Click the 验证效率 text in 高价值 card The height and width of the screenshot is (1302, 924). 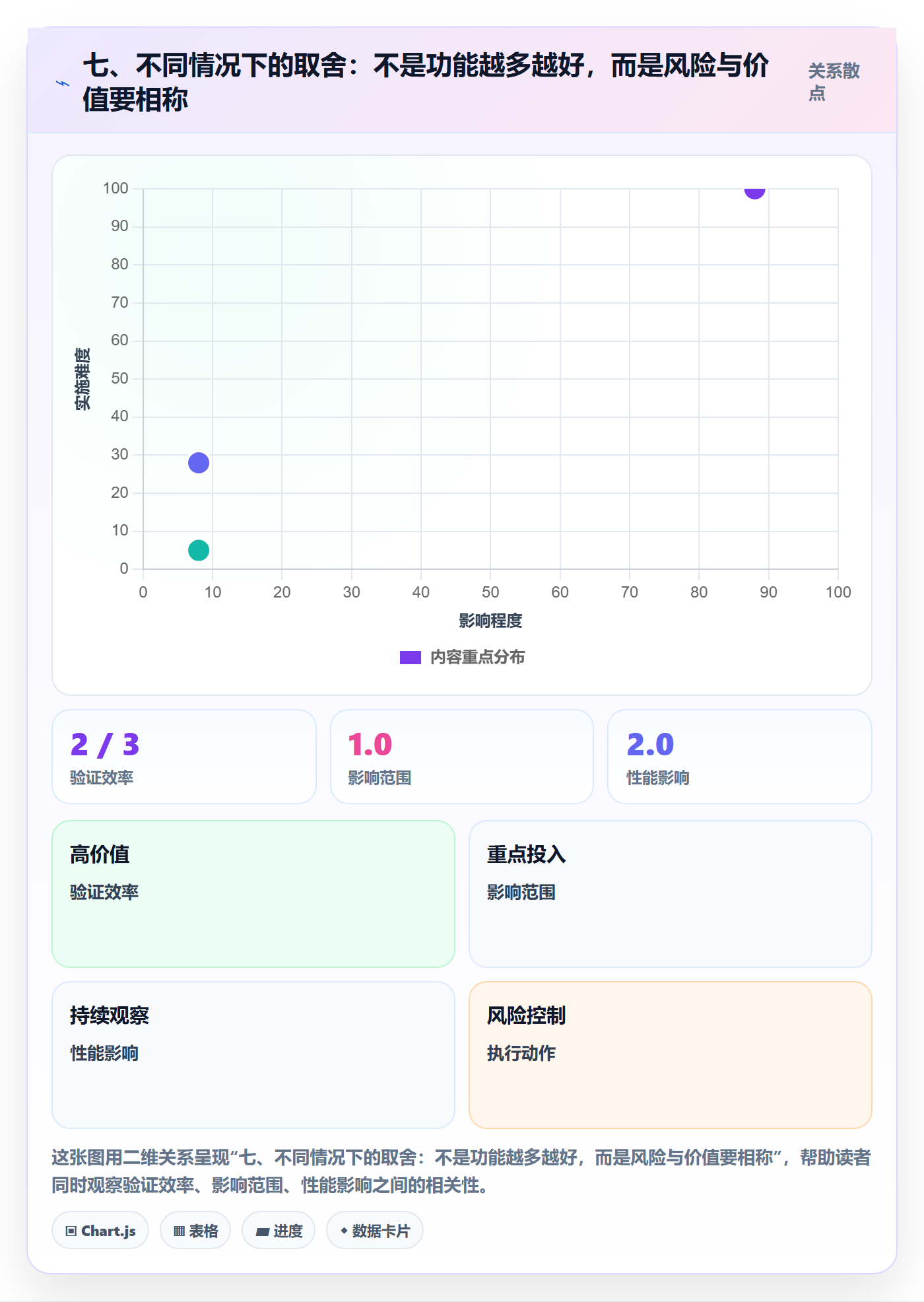[104, 893]
